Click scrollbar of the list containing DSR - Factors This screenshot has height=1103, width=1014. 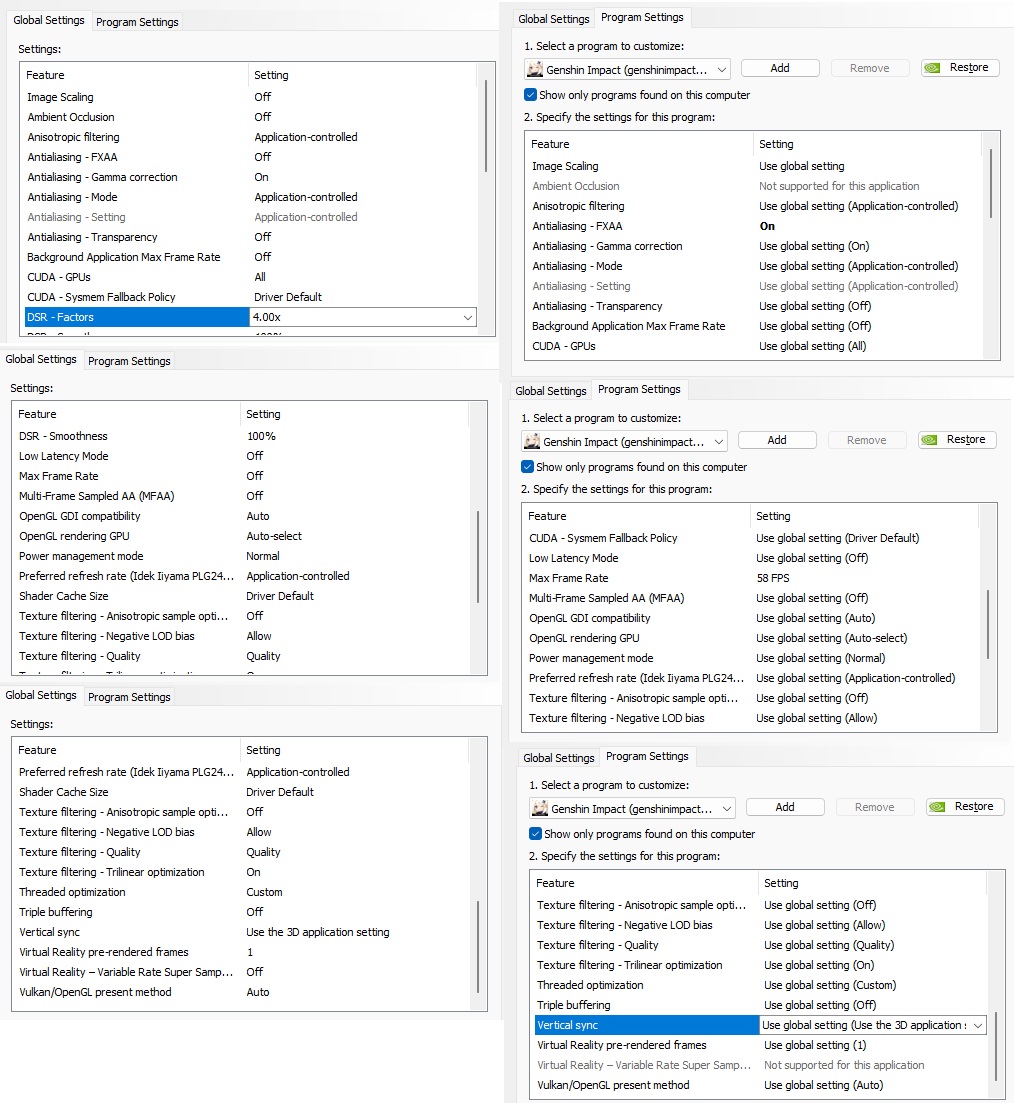click(486, 127)
